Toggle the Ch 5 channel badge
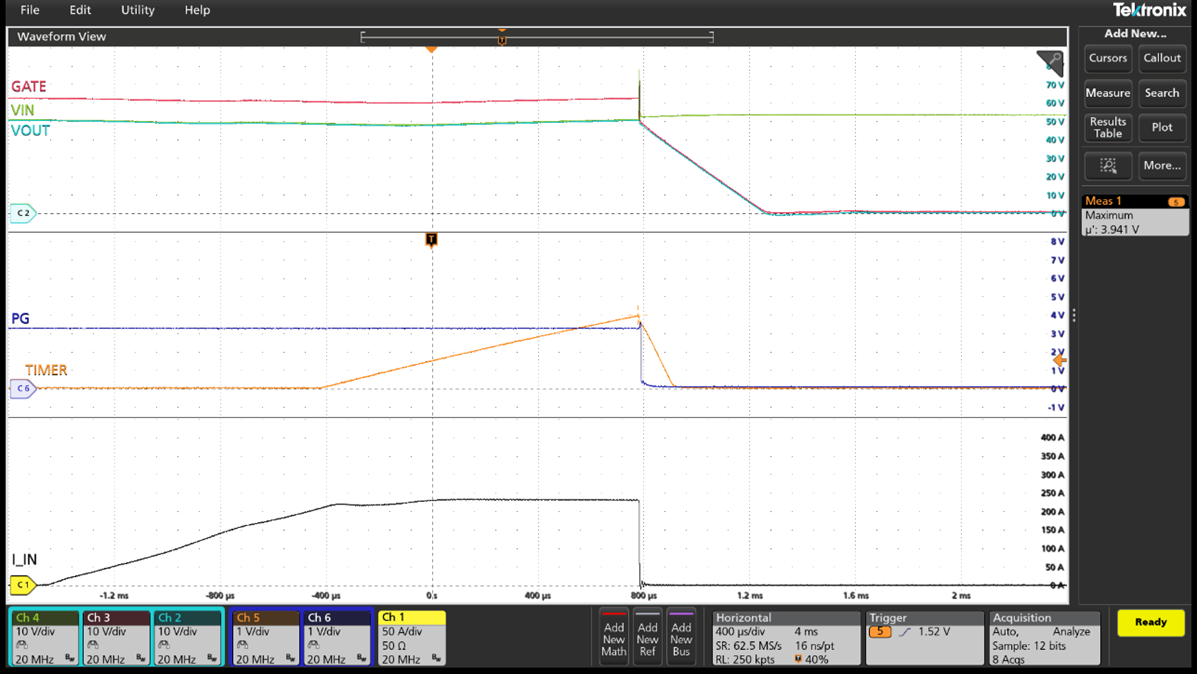This screenshot has height=674, width=1197. [x=265, y=637]
